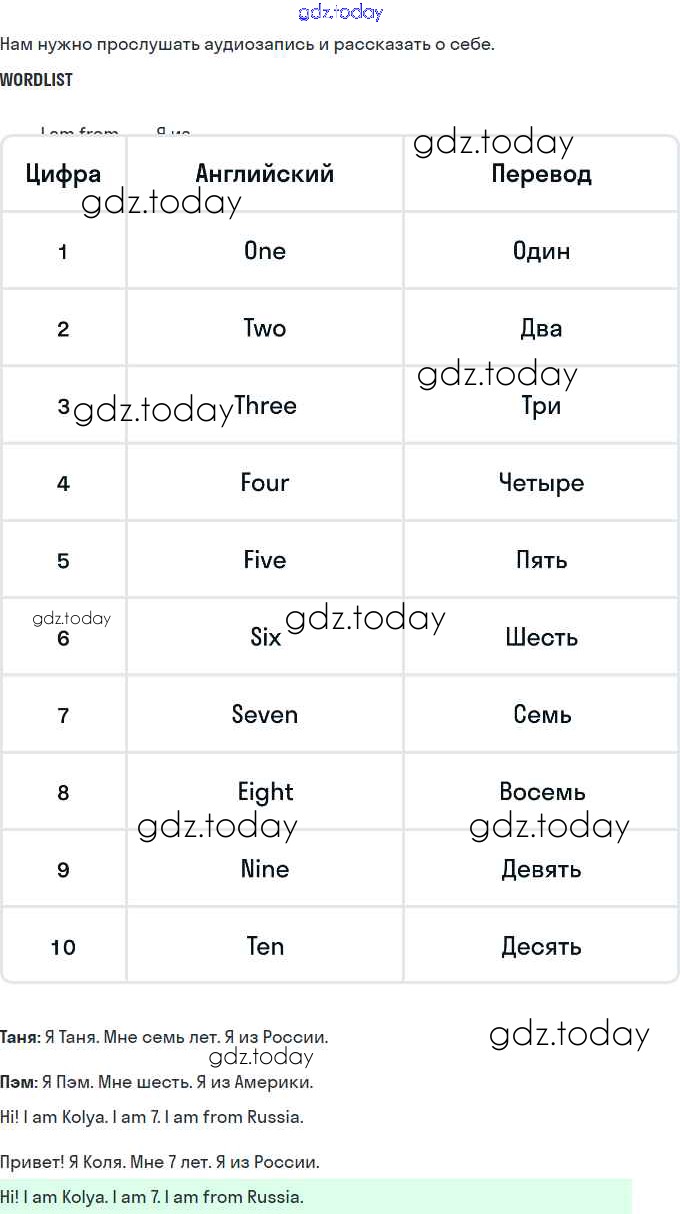
Task: Click the word "Three" in the table
Action: [265, 406]
